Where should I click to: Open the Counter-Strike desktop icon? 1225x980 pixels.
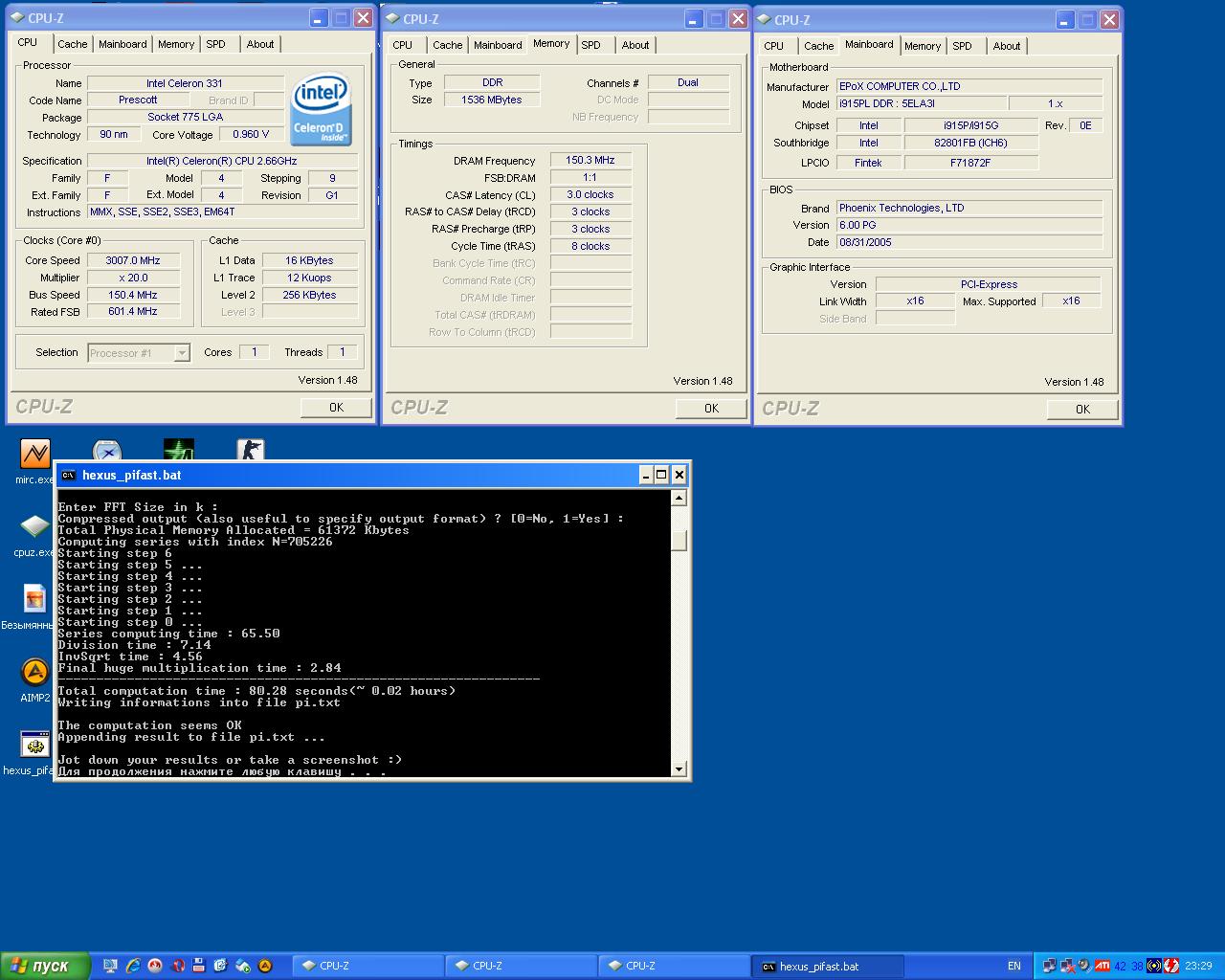250,450
